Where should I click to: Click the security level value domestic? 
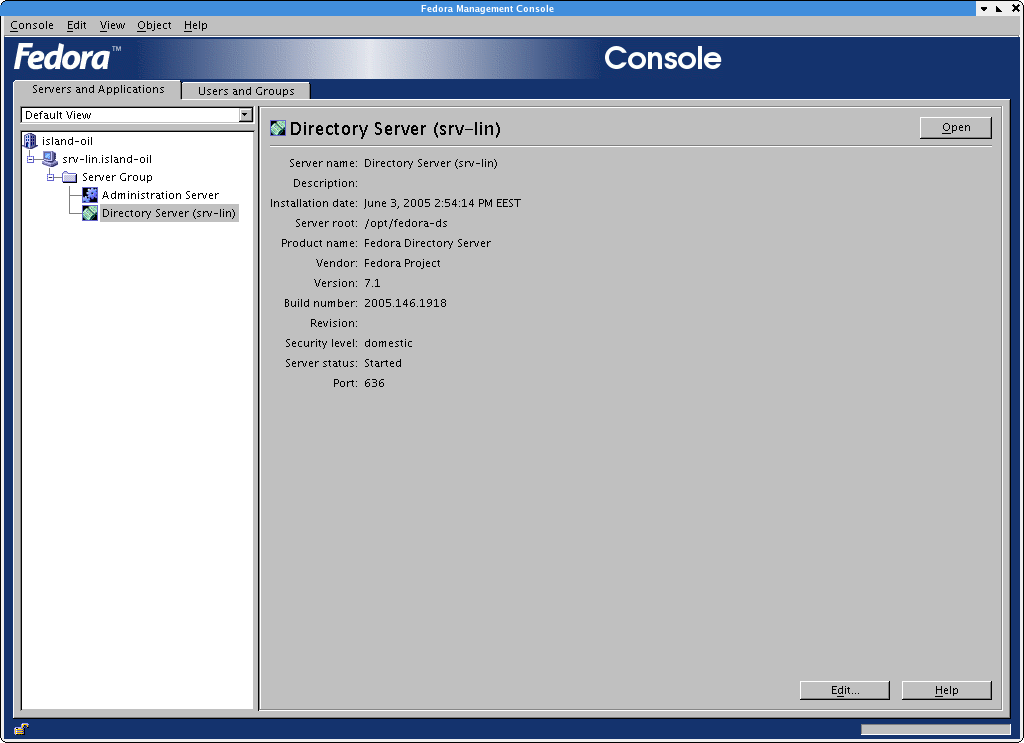click(x=389, y=343)
